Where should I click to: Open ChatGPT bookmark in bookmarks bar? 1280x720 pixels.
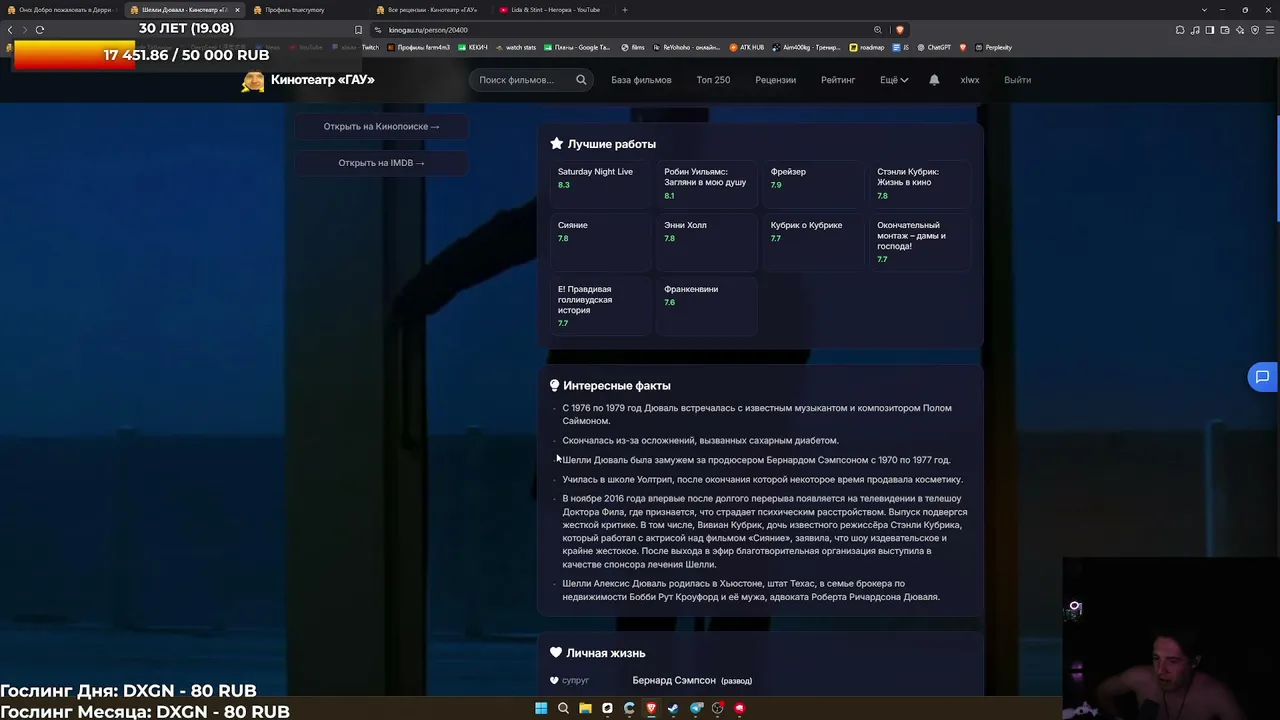pyautogui.click(x=934, y=47)
